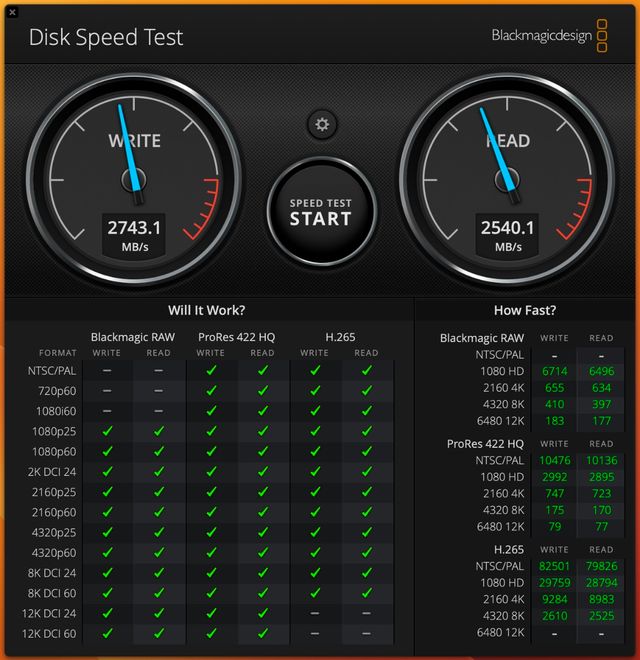
Task: Click the ProRes 422 HQ write checkmark for NTSC/PAL
Action: 211,370
